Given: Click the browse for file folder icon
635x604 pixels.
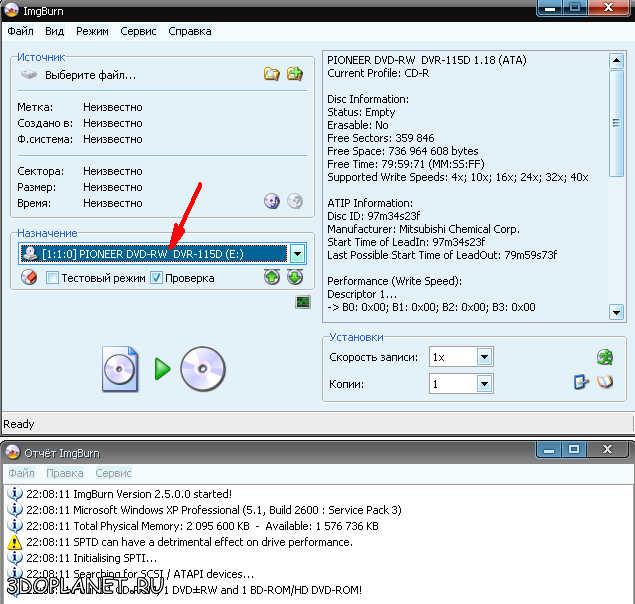Looking at the screenshot, I should [271, 74].
